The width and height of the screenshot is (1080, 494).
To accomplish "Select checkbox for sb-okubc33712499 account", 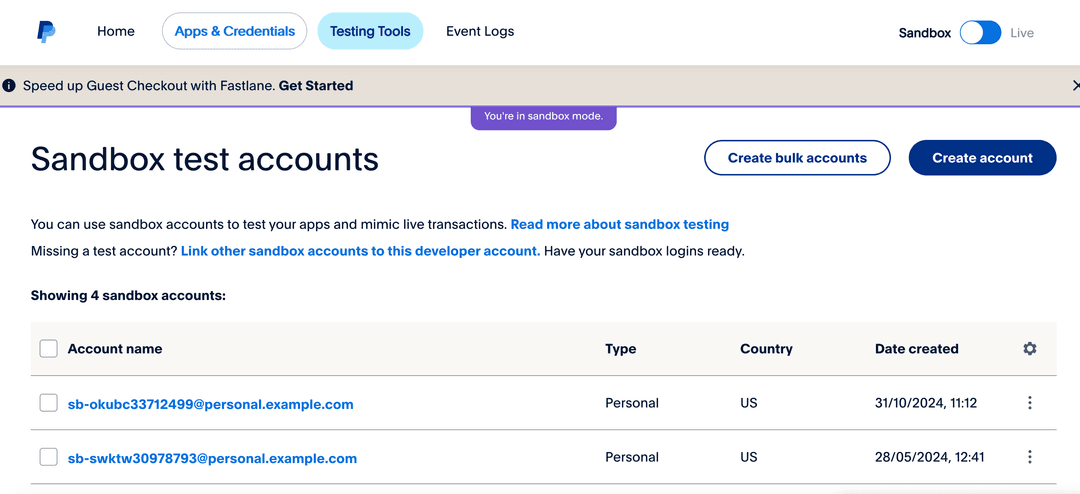I will 48,403.
